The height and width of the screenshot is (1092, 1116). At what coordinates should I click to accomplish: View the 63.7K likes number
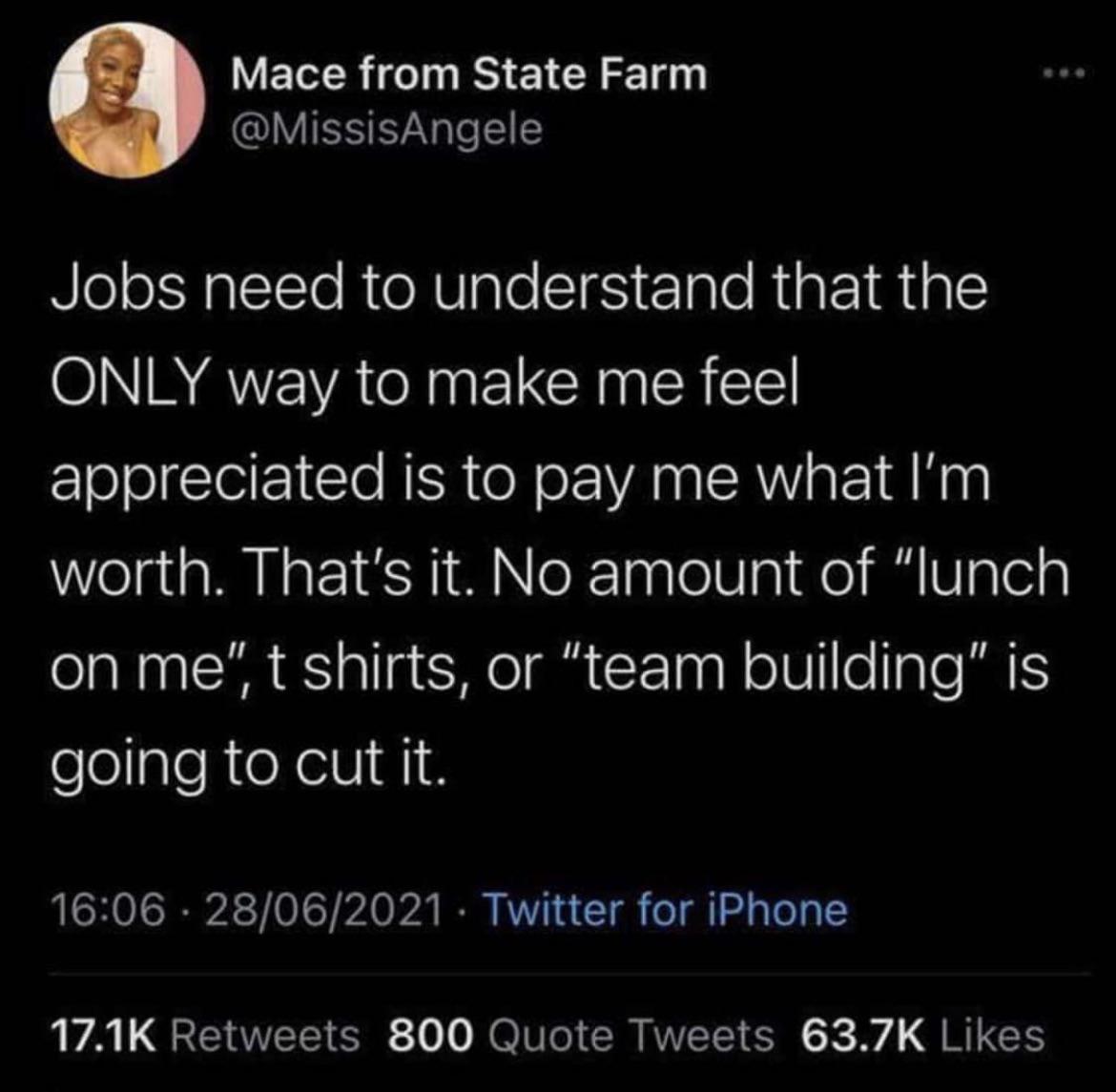pos(862,1035)
